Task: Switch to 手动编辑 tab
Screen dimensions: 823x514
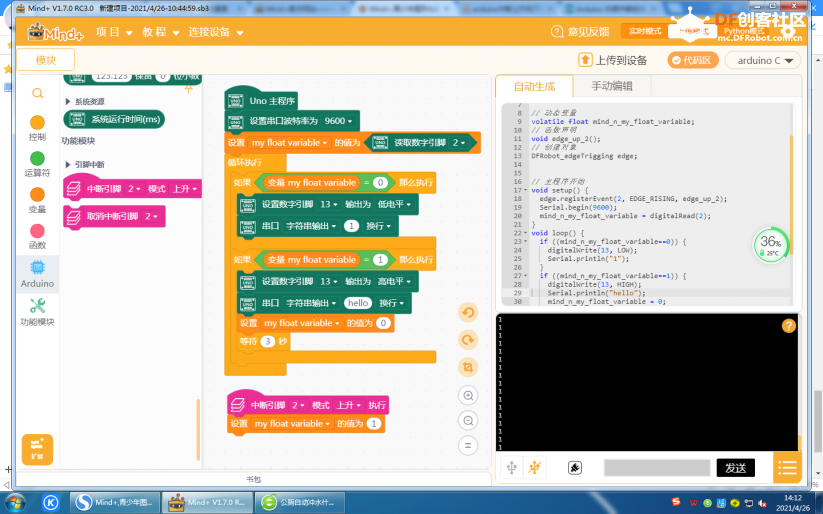Action: click(612, 86)
